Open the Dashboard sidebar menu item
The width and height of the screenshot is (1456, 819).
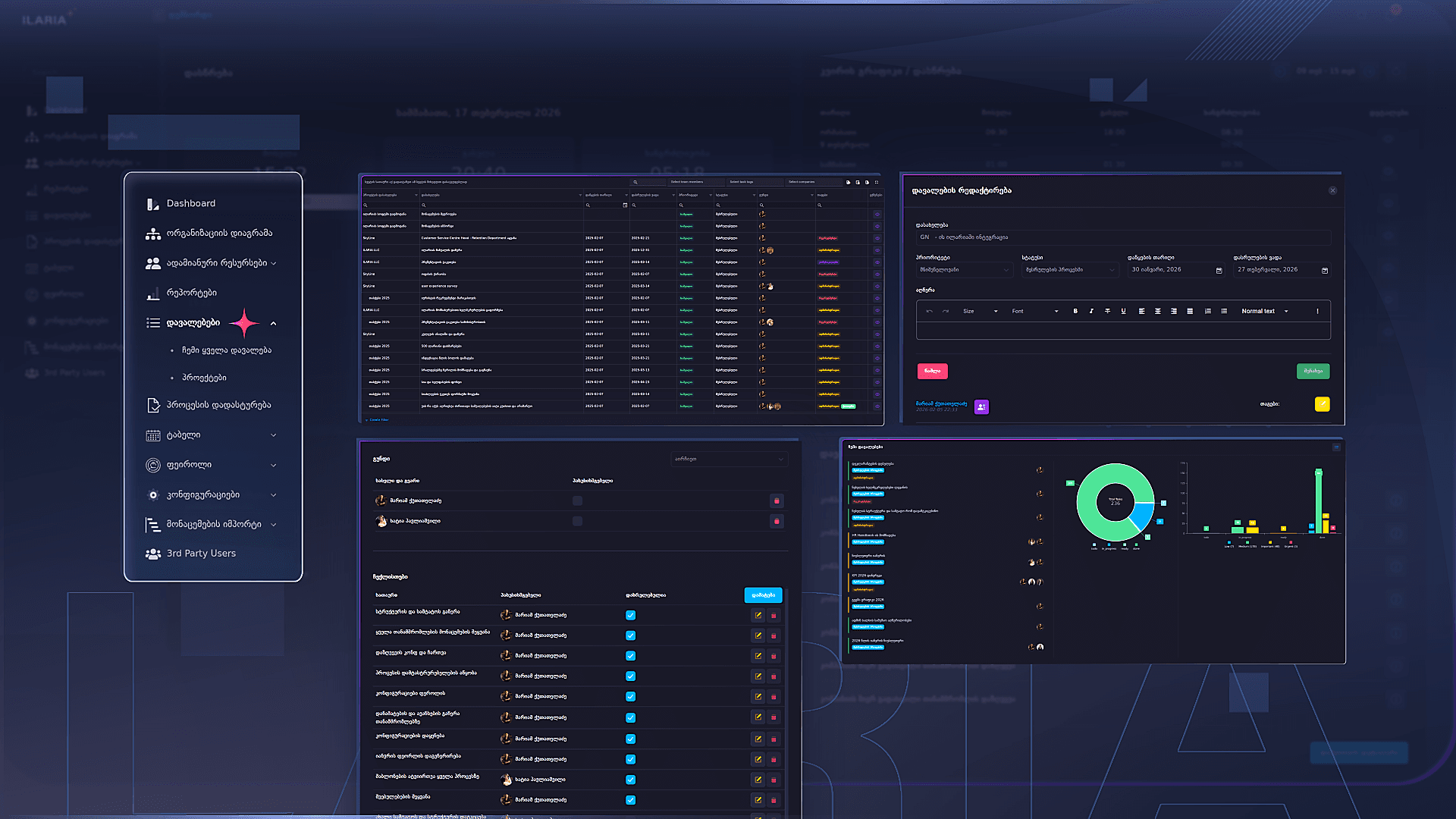tap(191, 203)
